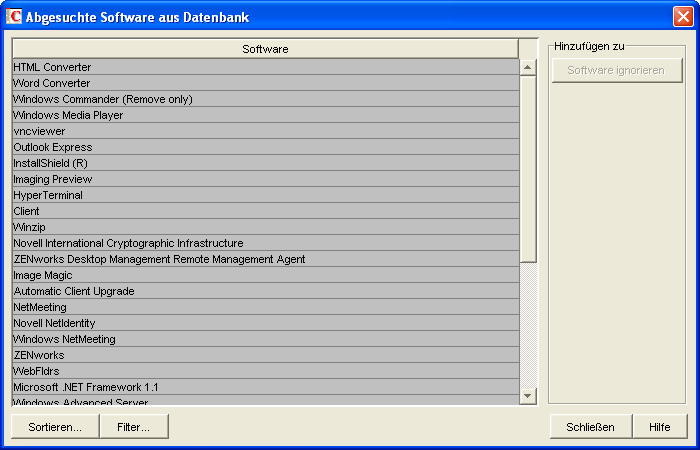Select the InstallShield (R) row
The height and width of the screenshot is (450, 700).
[266, 163]
